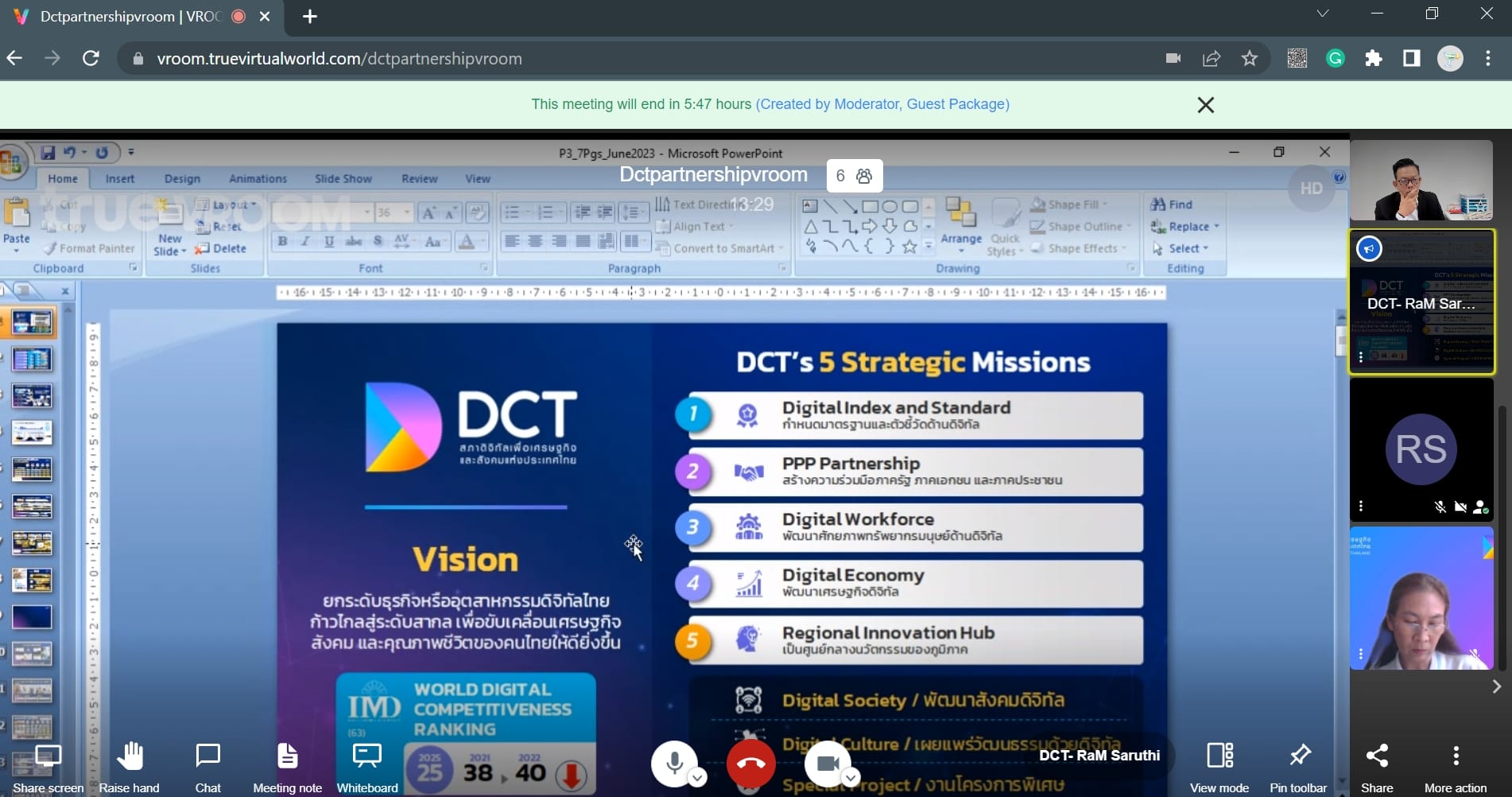Expand microphone options arrow

697,778
